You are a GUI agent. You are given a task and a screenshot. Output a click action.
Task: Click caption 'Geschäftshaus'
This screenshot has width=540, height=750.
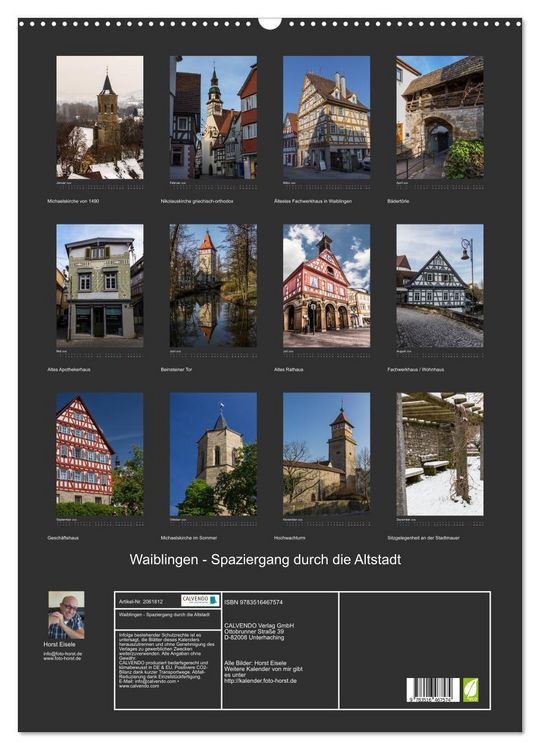point(63,538)
